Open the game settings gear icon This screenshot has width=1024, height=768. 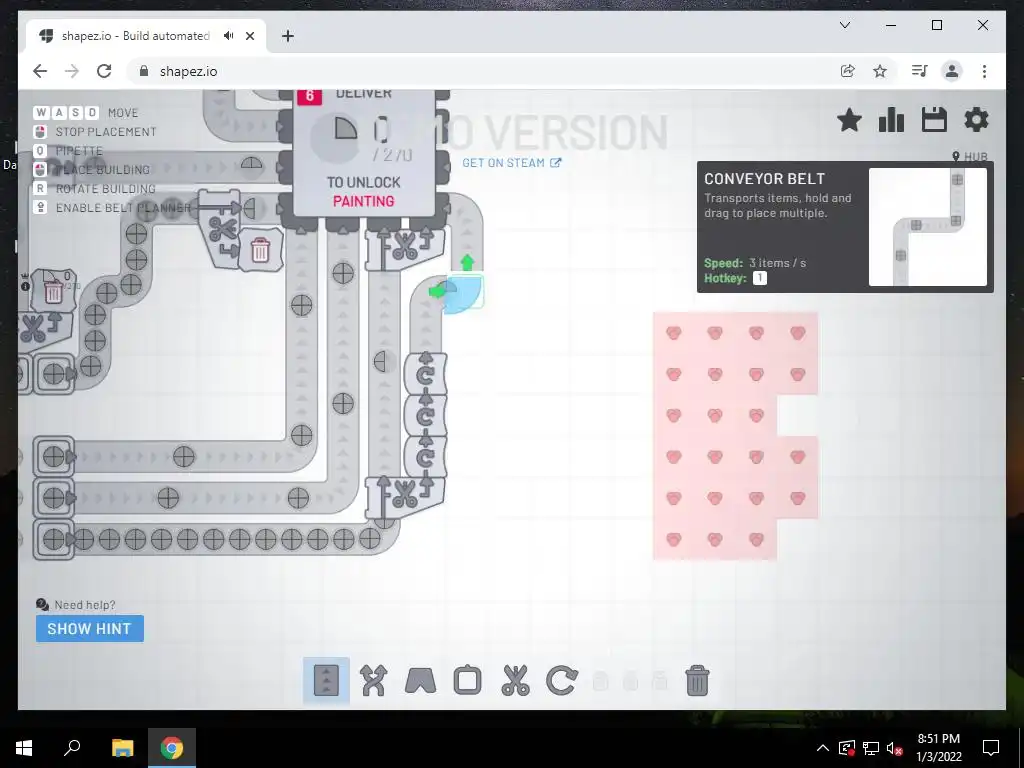click(x=976, y=120)
